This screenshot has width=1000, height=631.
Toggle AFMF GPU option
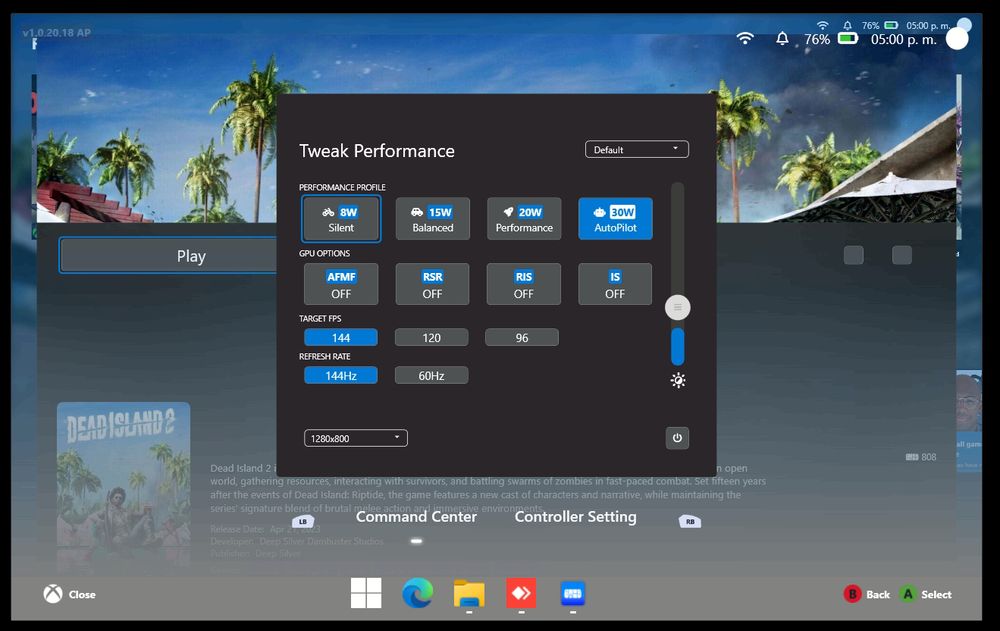pos(341,284)
